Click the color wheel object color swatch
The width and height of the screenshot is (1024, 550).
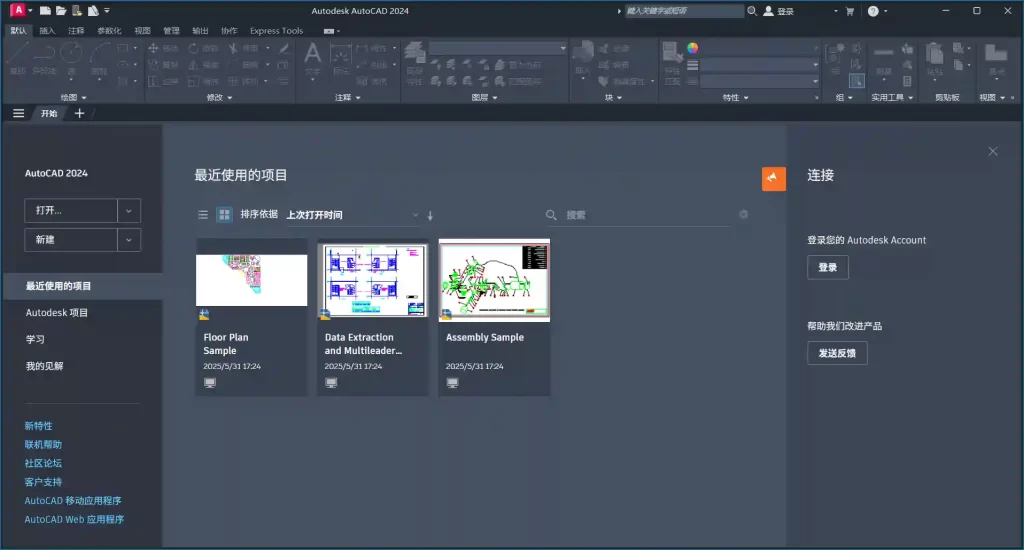(692, 47)
